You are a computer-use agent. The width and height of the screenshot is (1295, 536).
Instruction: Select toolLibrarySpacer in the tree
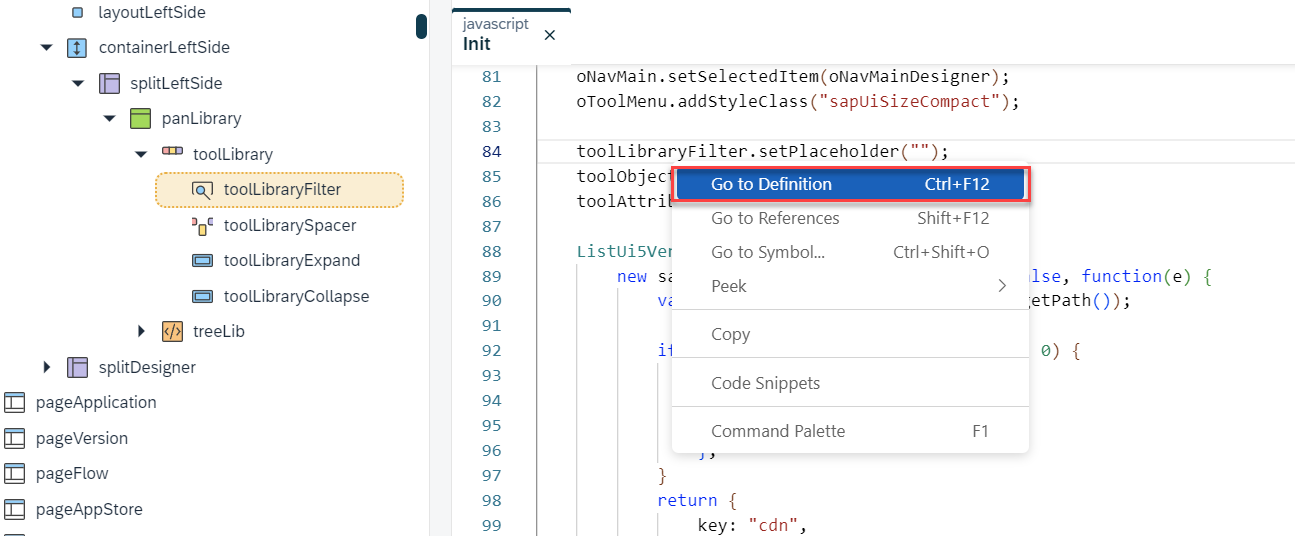click(290, 225)
